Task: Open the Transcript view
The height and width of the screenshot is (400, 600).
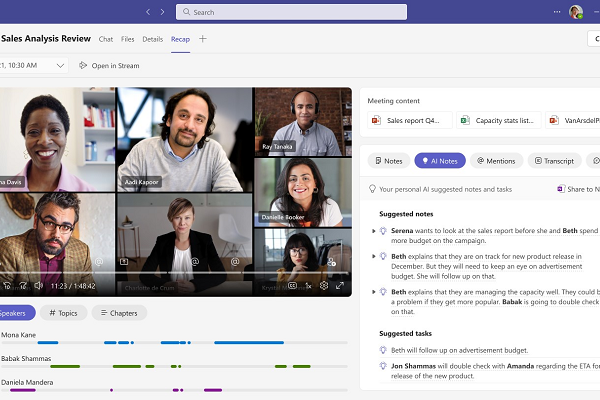Action: pyautogui.click(x=554, y=161)
